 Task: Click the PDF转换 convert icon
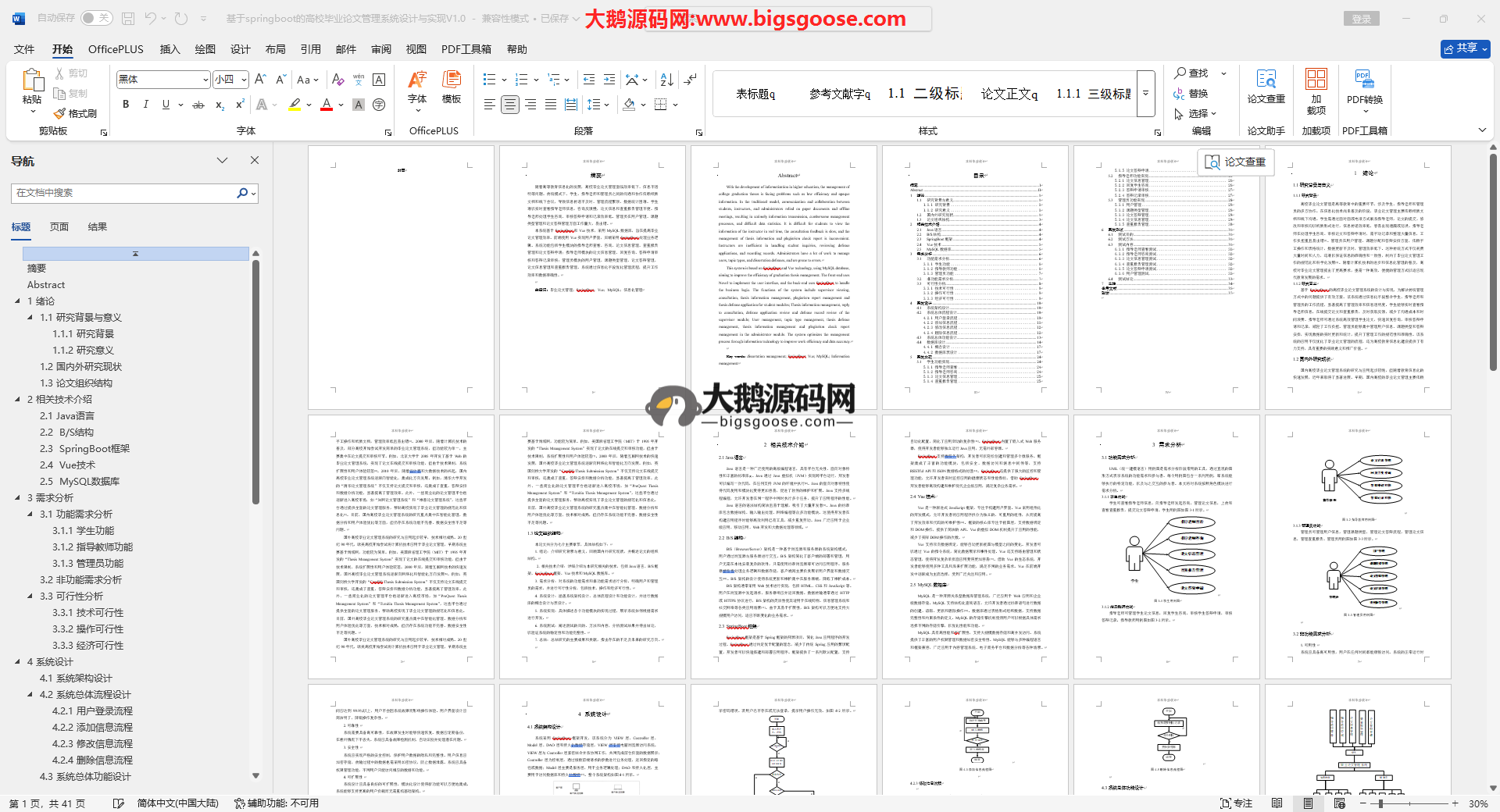tap(1364, 86)
